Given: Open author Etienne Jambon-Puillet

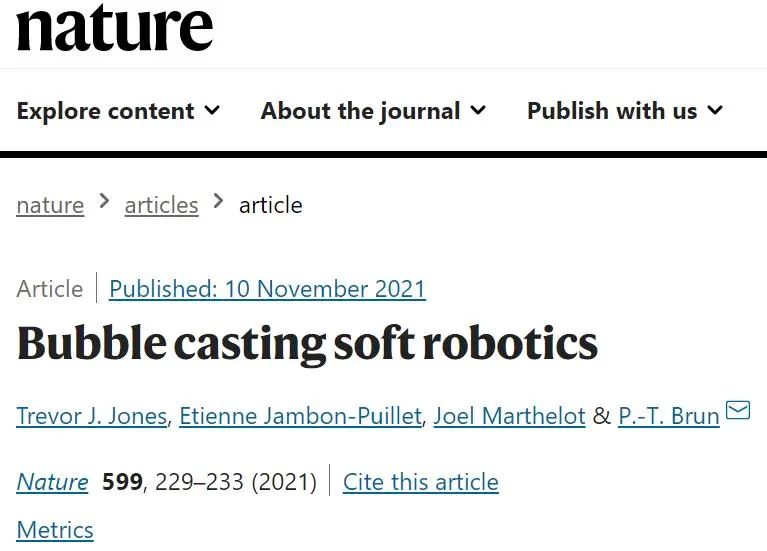Looking at the screenshot, I should 300,416.
